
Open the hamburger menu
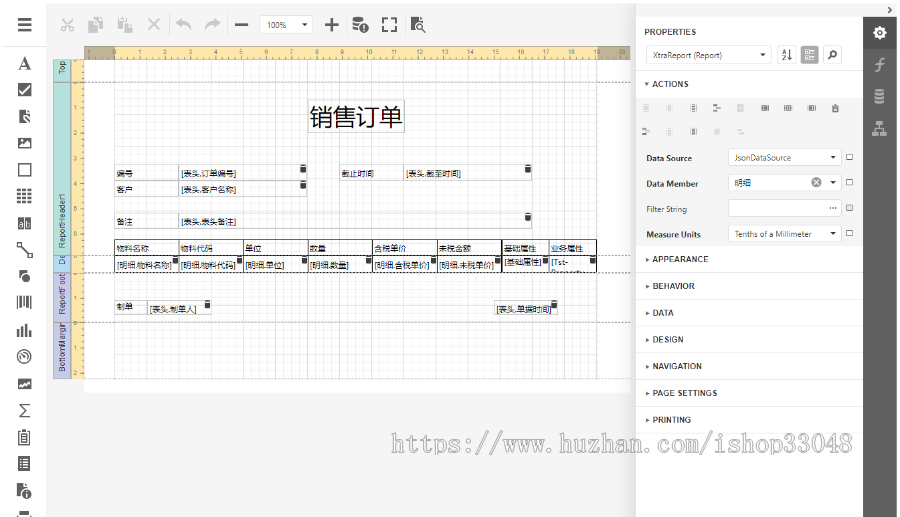coord(25,25)
